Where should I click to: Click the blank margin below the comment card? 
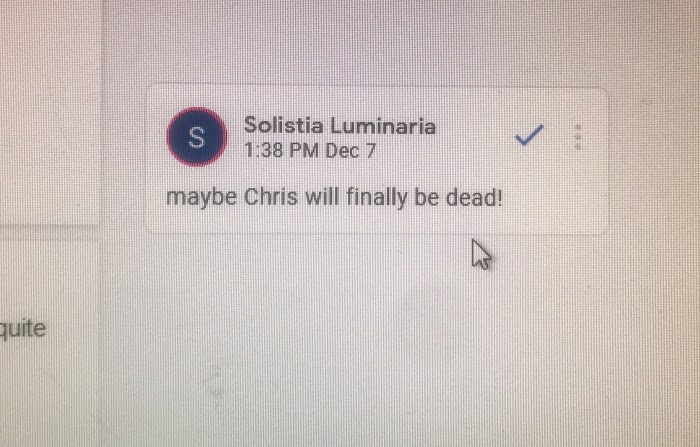[357, 339]
